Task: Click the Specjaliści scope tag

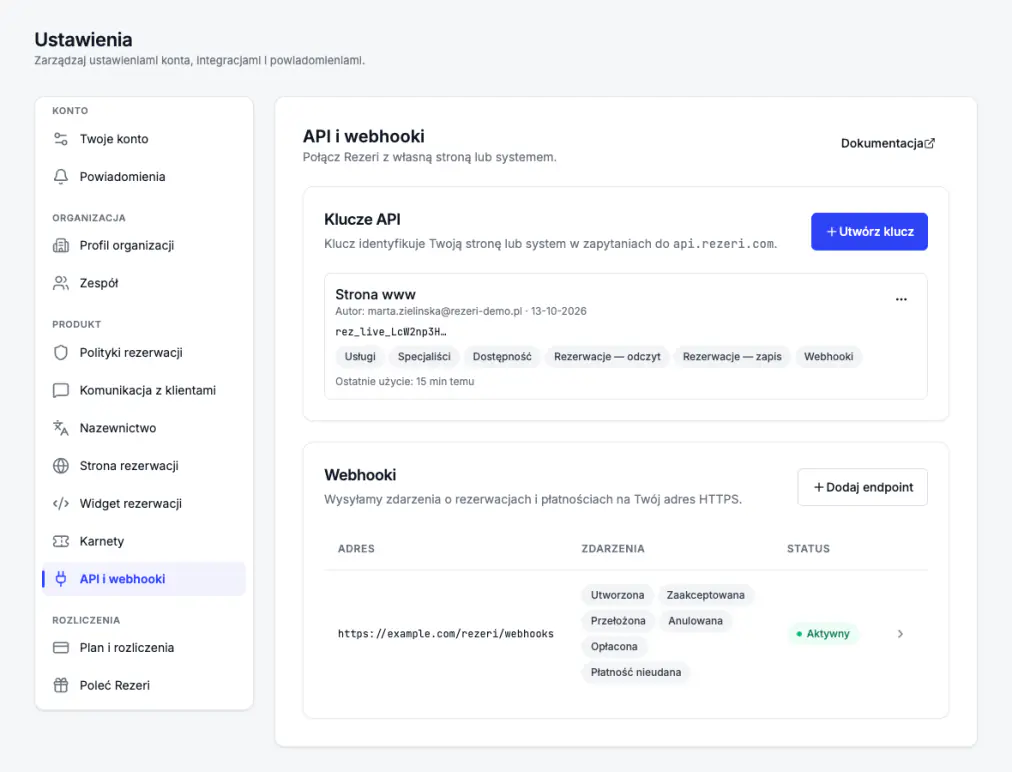Action: (x=424, y=356)
